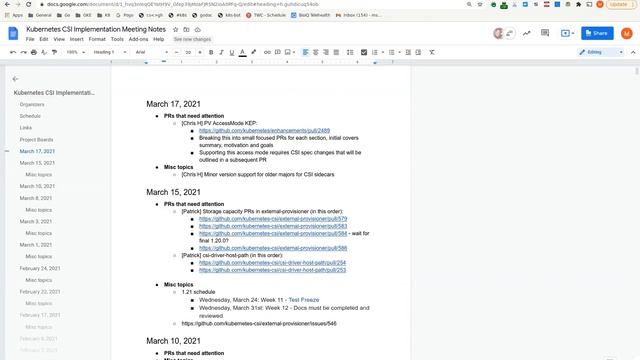Open the Tools menu
Screen dimensions: 640x360
coord(117,39)
